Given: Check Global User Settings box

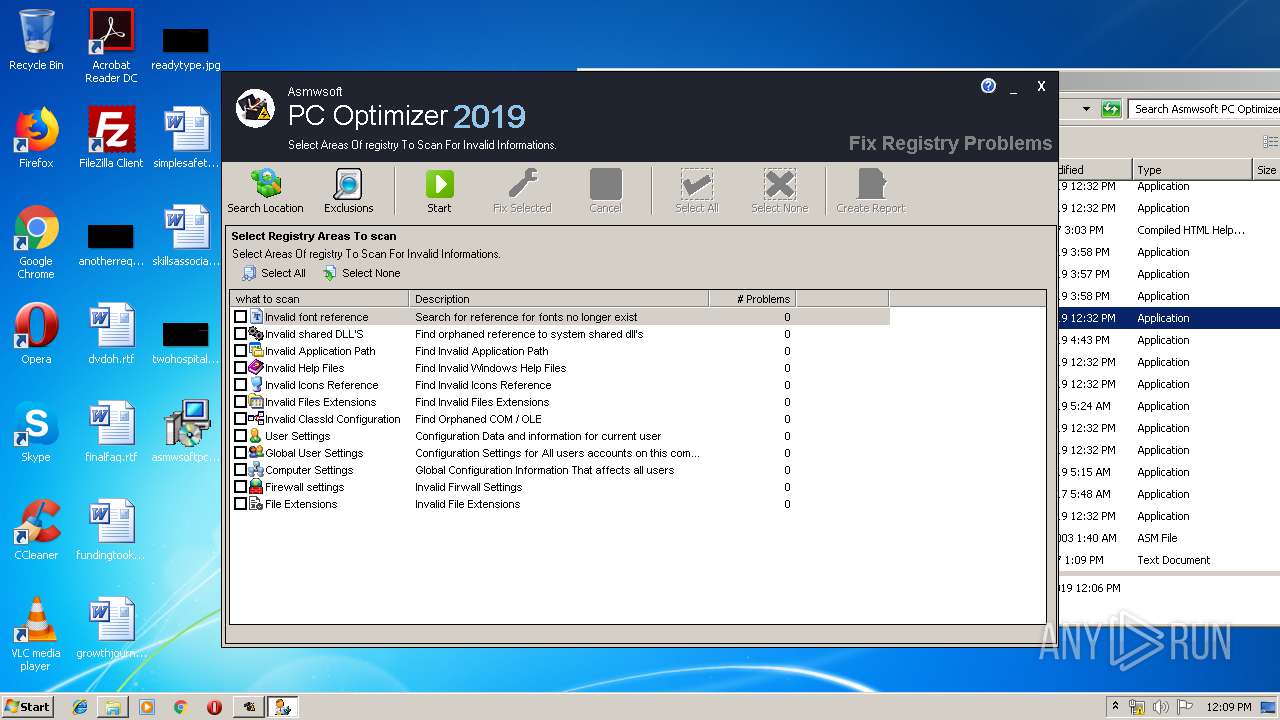Looking at the screenshot, I should (240, 453).
